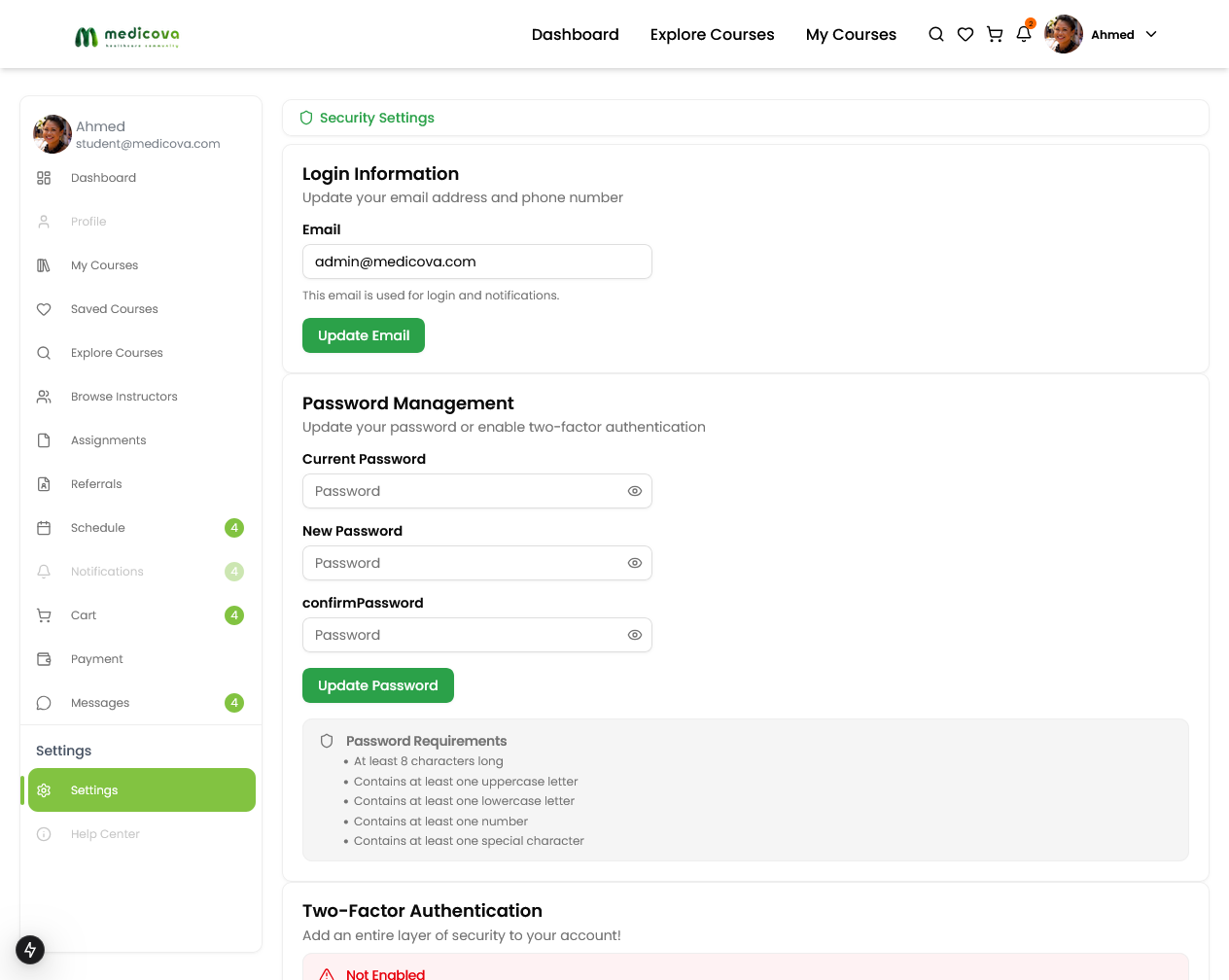Focus the Current Password input
1229x980 pixels.
point(477,491)
